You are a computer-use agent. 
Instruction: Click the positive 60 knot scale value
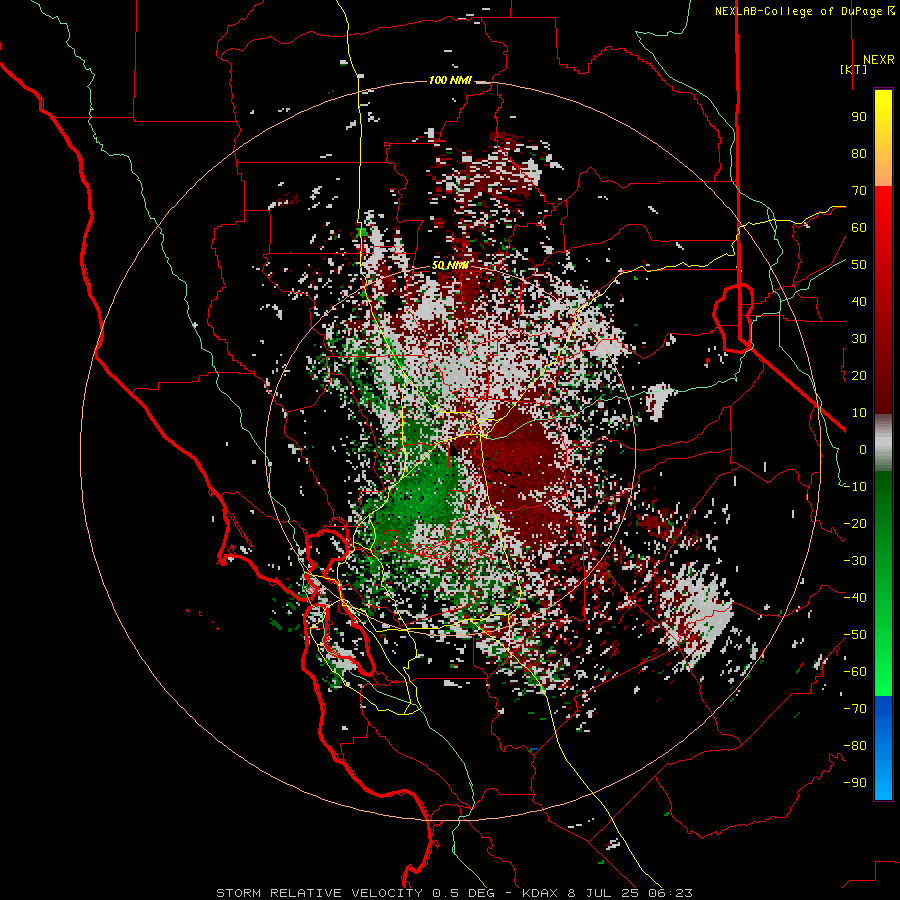click(859, 228)
